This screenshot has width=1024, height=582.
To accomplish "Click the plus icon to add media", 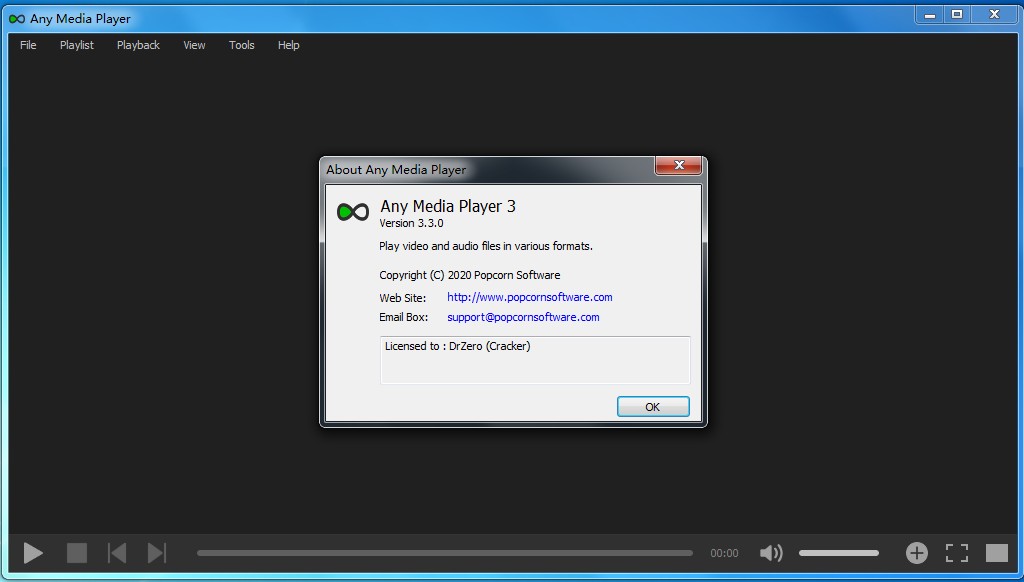I will click(x=916, y=553).
